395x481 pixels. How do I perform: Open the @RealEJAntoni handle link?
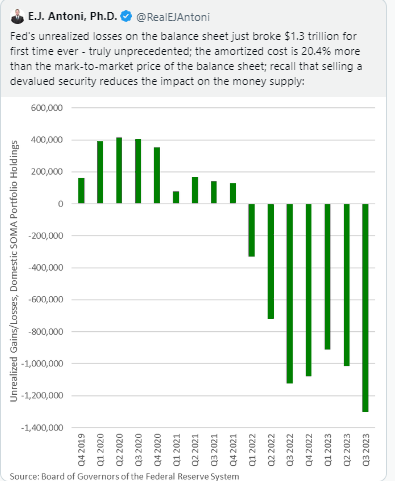pyautogui.click(x=173, y=17)
